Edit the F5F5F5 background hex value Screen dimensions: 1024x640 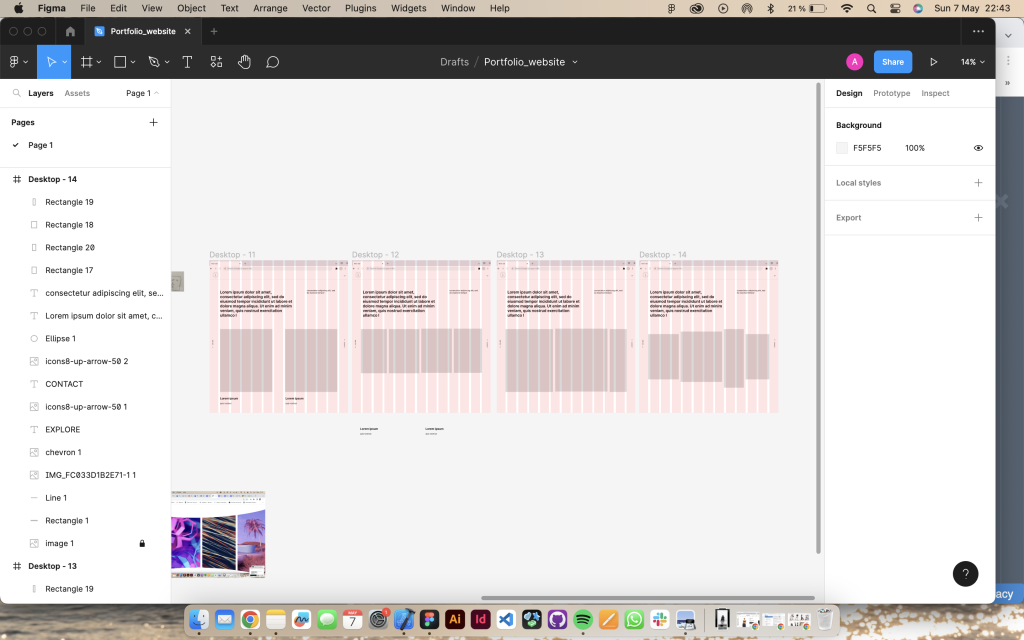pyautogui.click(x=867, y=148)
